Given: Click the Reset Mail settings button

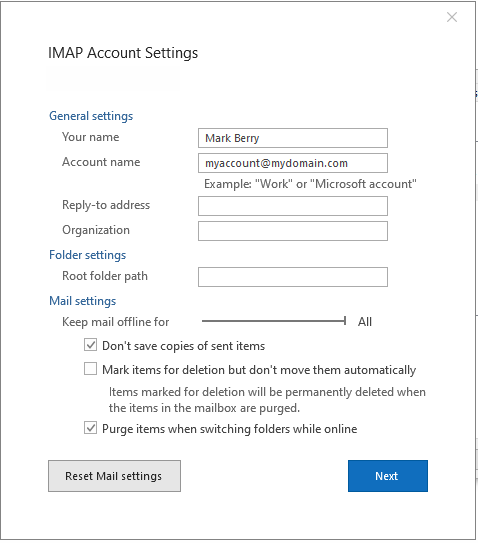Looking at the screenshot, I should tap(114, 476).
